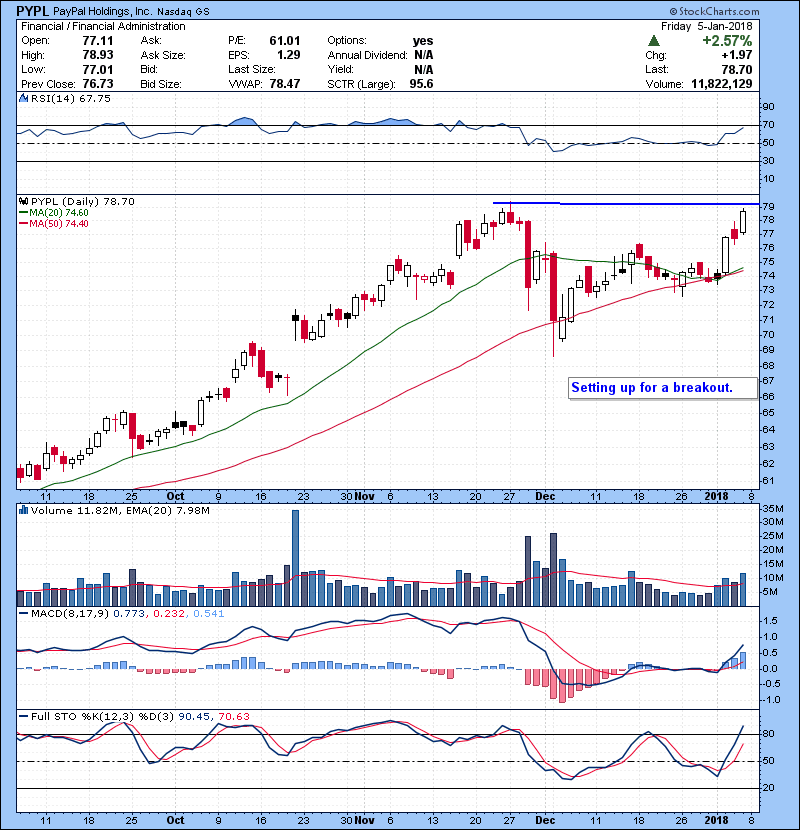
Task: Click the Prev Close value 76.73
Action: 98,84
